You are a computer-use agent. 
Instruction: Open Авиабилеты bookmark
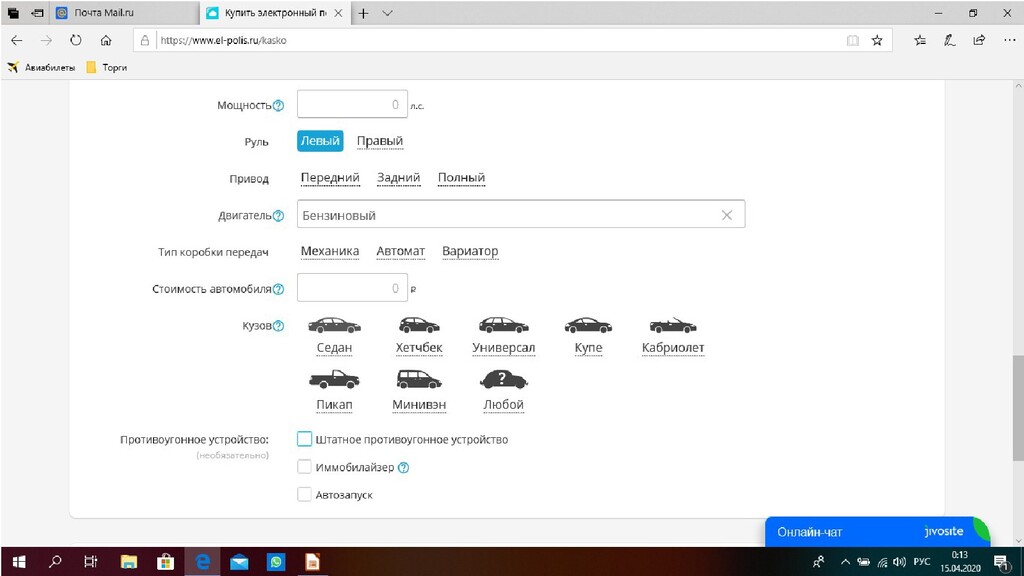[41, 67]
